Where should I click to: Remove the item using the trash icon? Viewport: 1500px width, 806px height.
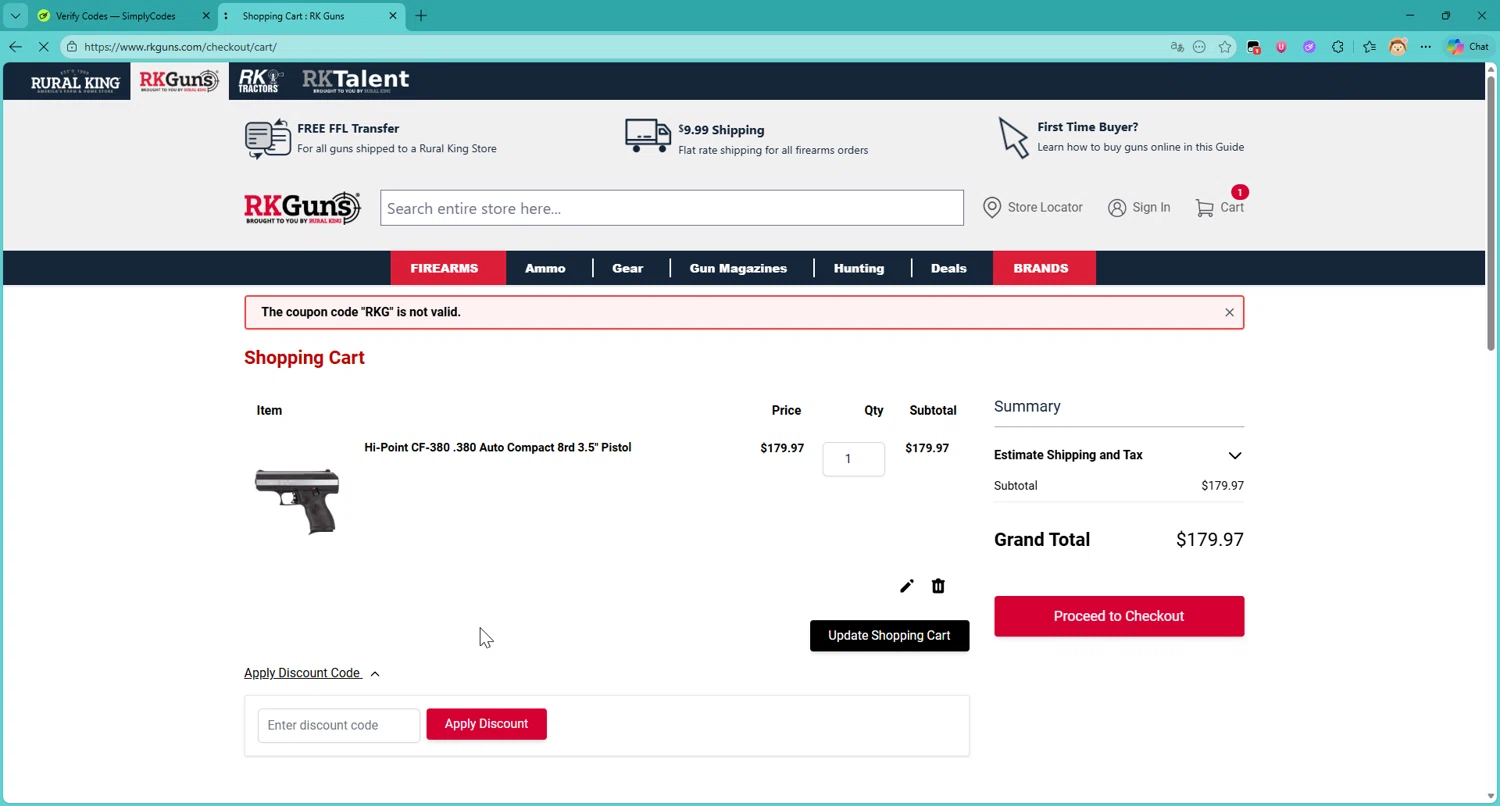click(938, 586)
